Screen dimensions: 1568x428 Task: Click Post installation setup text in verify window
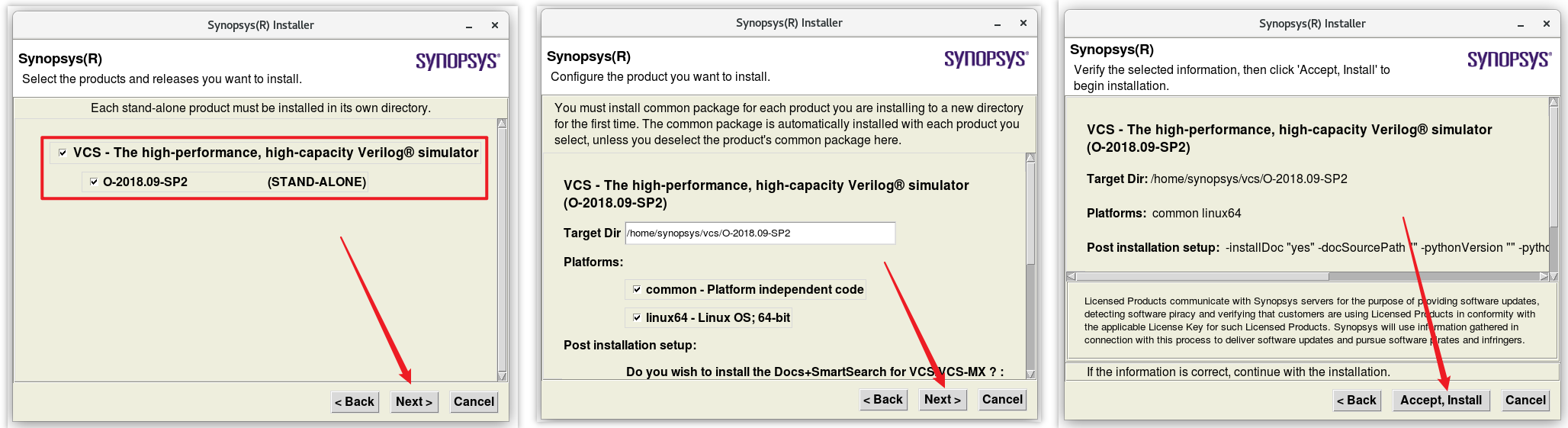pos(1318,247)
